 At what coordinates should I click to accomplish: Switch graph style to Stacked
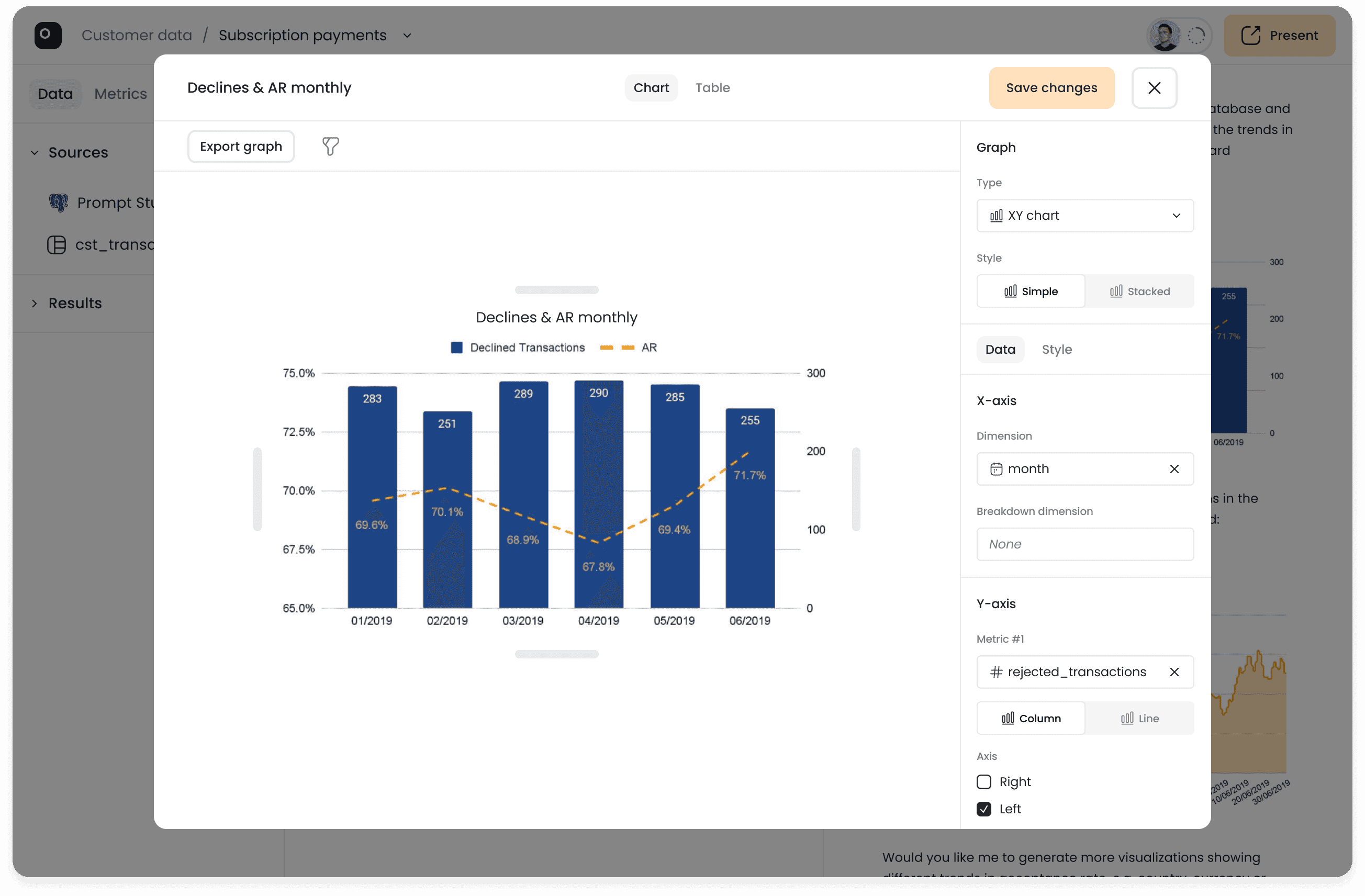click(x=1139, y=292)
